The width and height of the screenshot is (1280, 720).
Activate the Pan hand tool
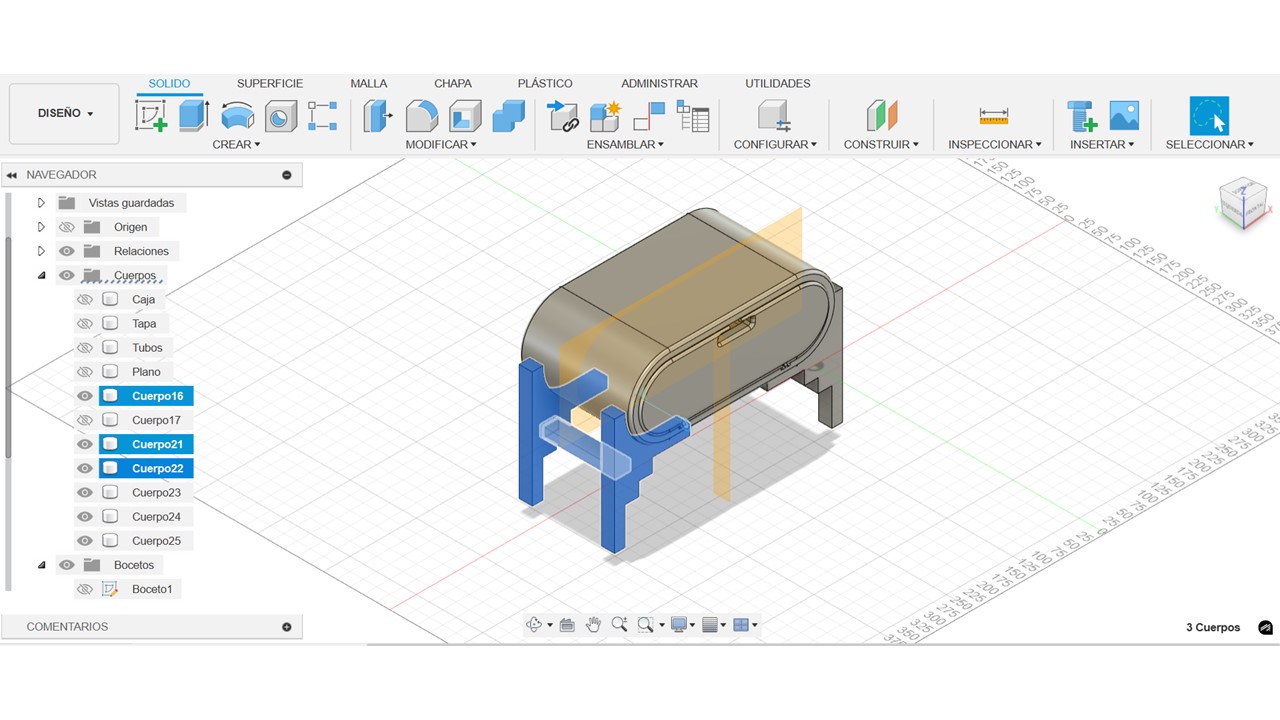point(593,625)
